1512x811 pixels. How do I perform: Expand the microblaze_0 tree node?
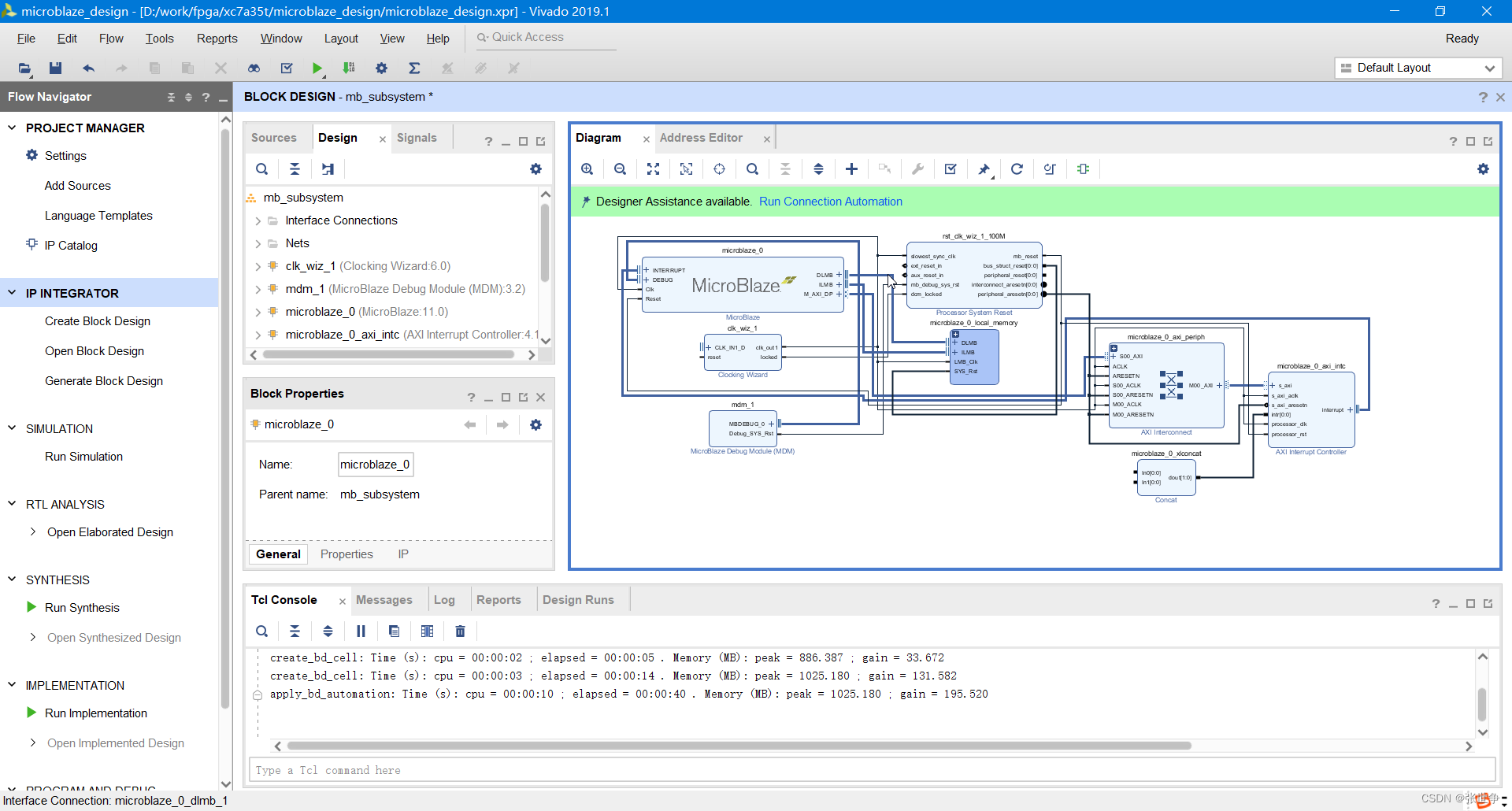[x=258, y=313]
